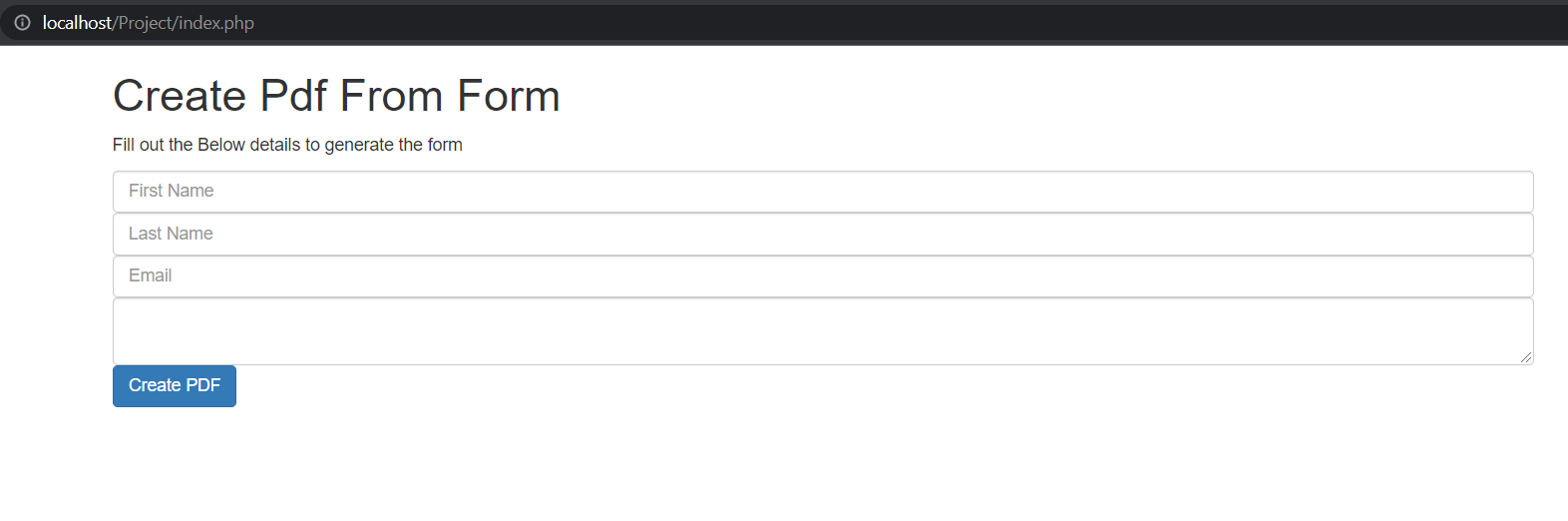Click the word localhost in the URL
The width and height of the screenshot is (1568, 521).
(77, 22)
